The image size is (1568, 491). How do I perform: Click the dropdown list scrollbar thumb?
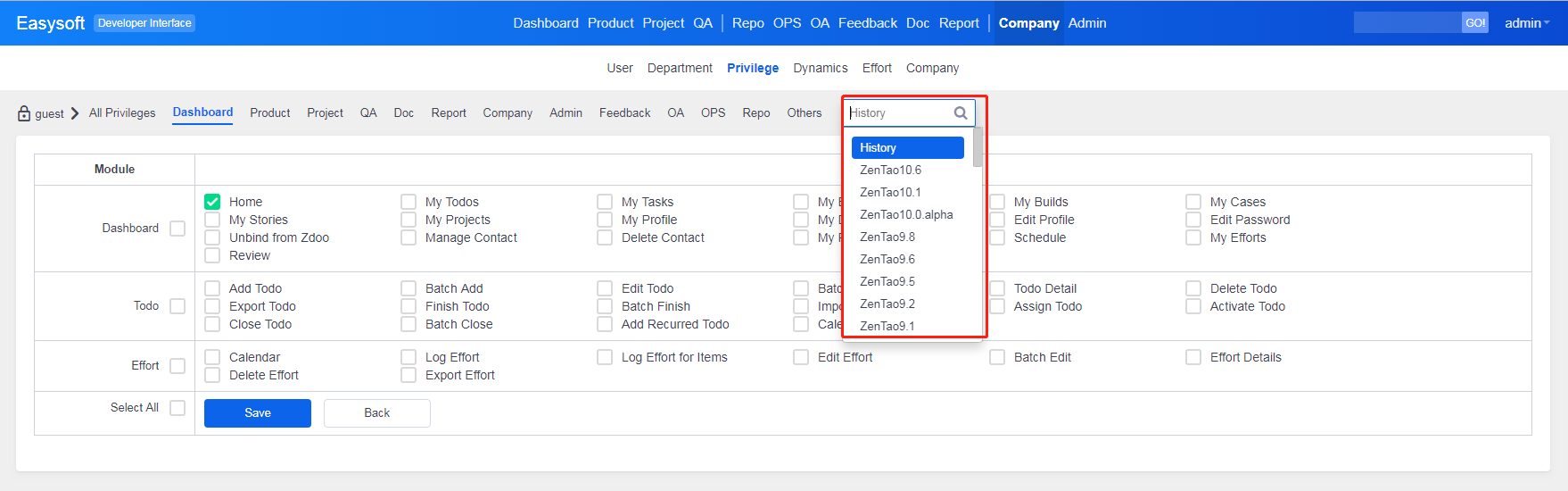click(x=978, y=147)
